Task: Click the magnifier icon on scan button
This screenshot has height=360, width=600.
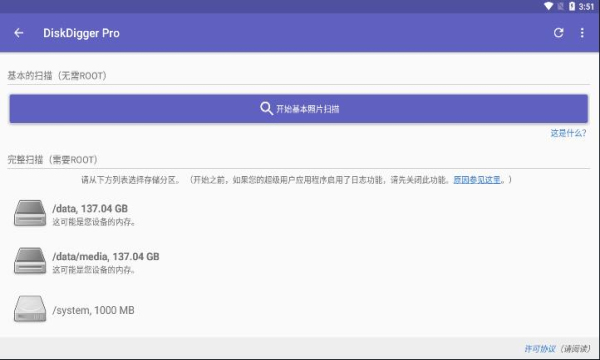Action: [x=266, y=109]
